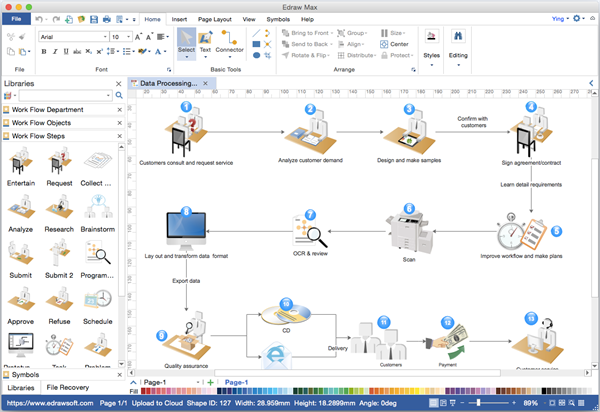
Task: Pick the black fill color swatch
Action: pyautogui.click(x=544, y=391)
